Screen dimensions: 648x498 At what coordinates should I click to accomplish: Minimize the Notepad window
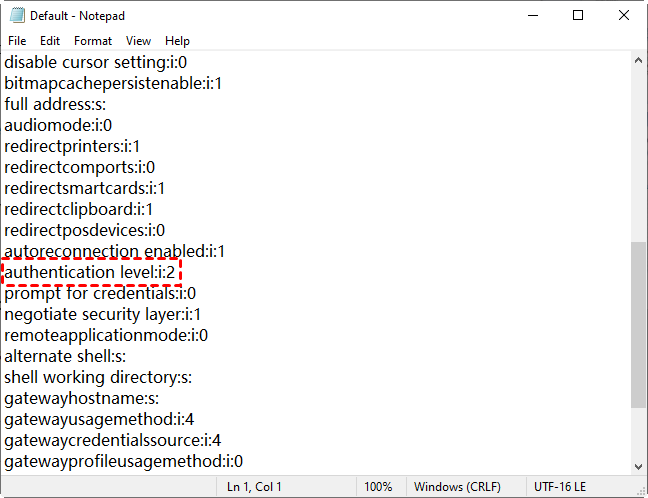coord(531,16)
